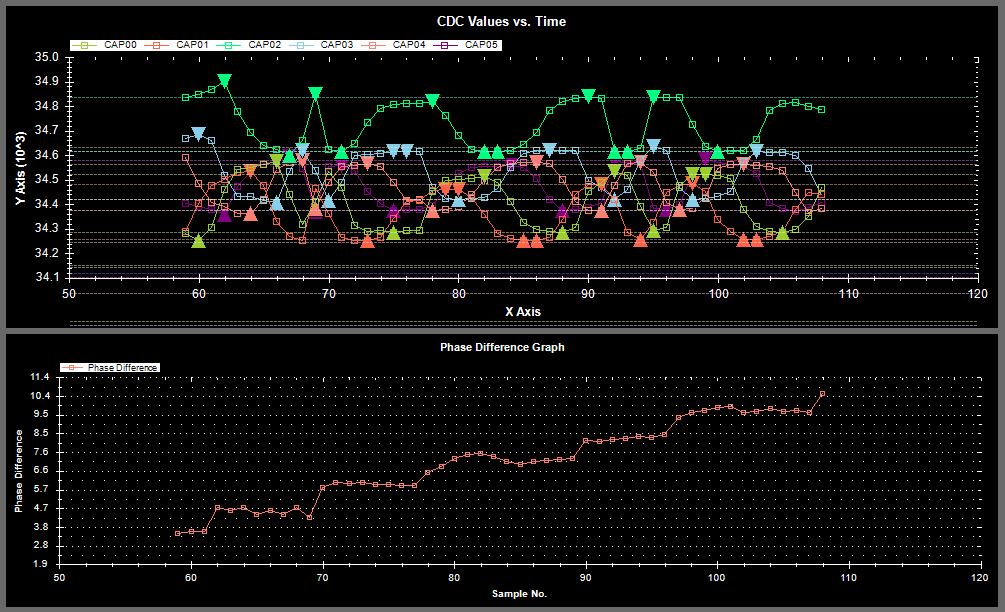Click the CAP02 green legend marker

[x=229, y=45]
